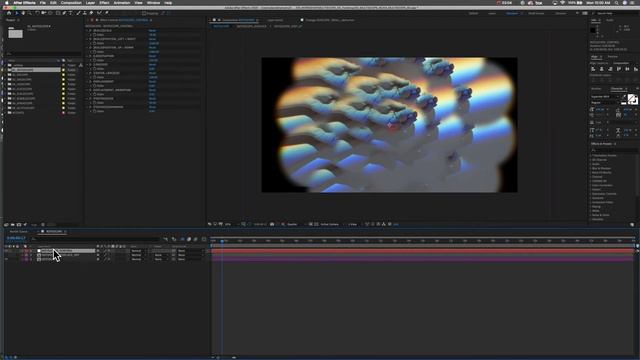Select the Puppet Pin tool
640x360 pixels.
[107, 13]
